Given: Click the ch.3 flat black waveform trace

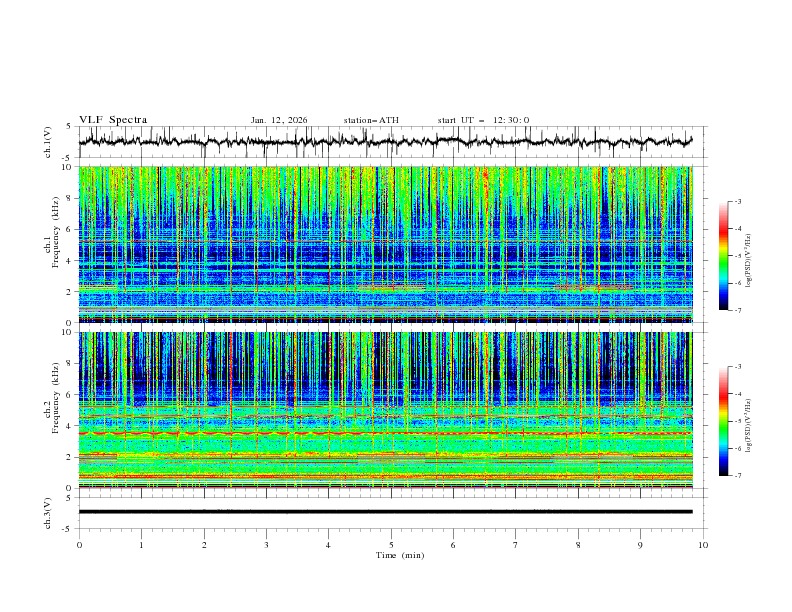Looking at the screenshot, I should pos(385,512).
